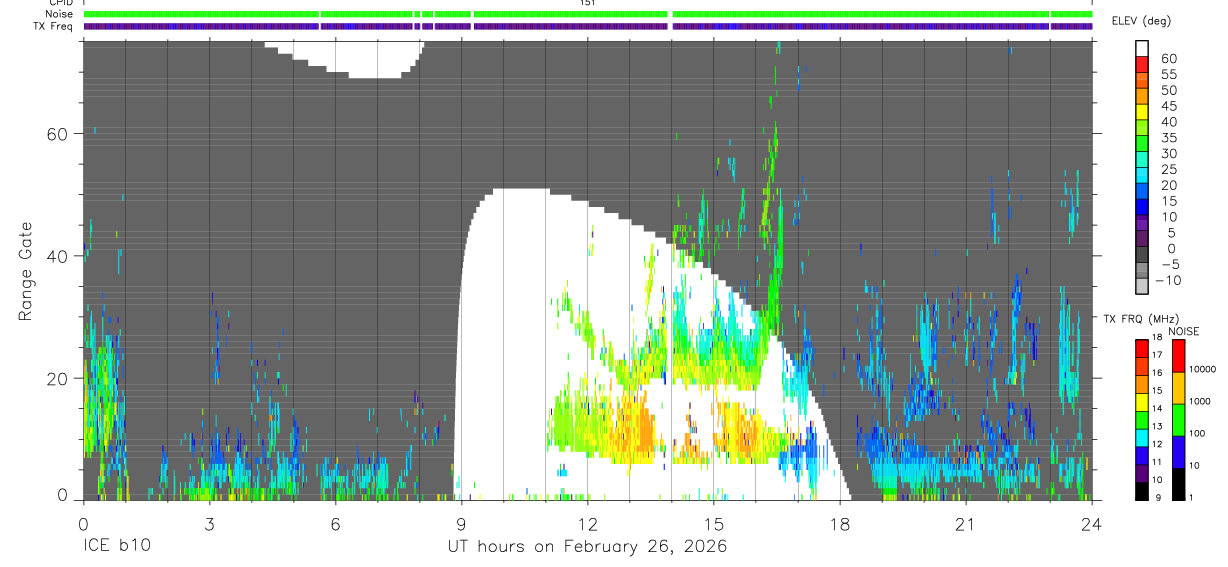Click the '24' hour tick on the time axis
1228x567 pixels.
pyautogui.click(x=1092, y=524)
